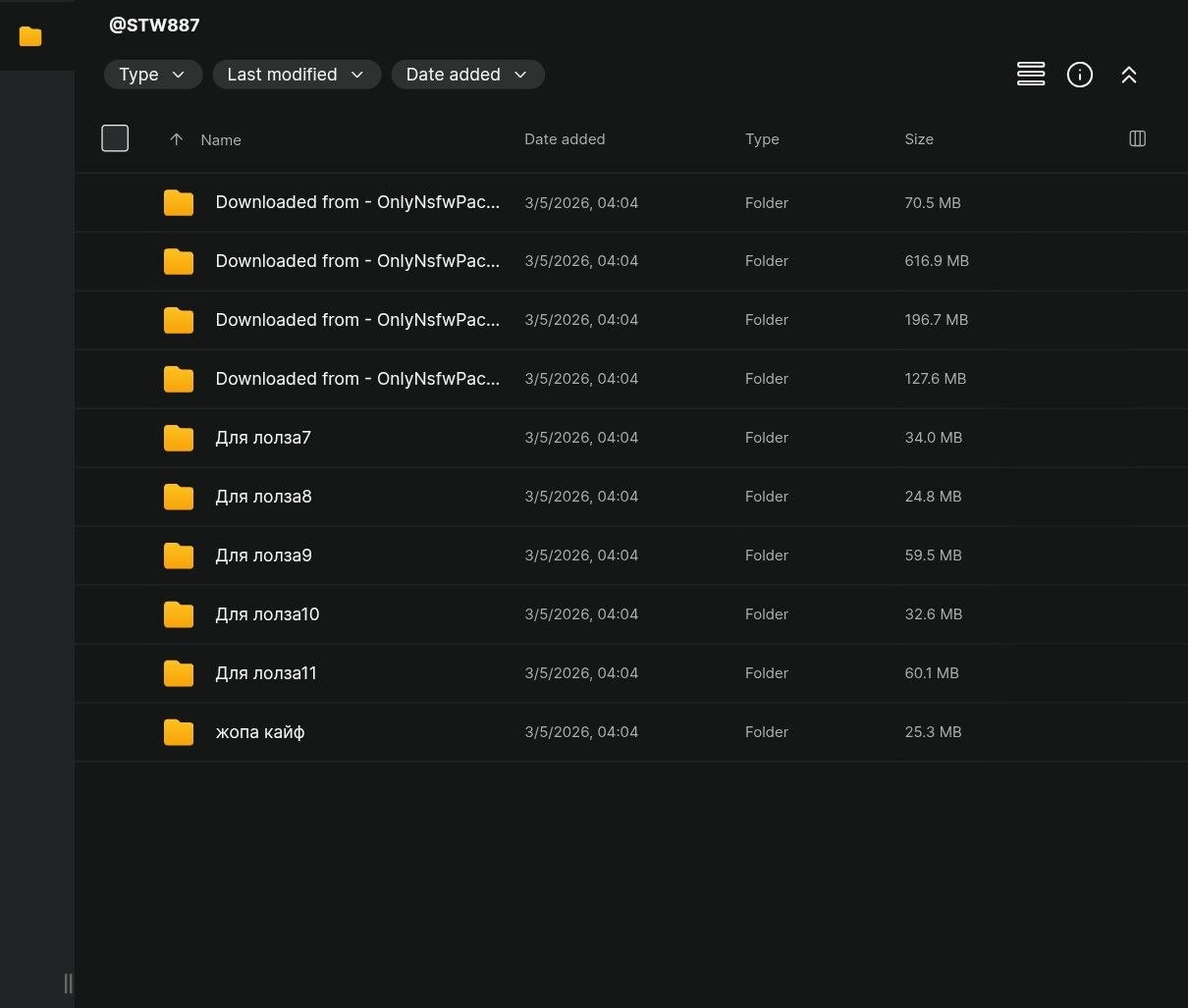Click the sidebar resize handle
This screenshot has height=1008, width=1188.
68,982
